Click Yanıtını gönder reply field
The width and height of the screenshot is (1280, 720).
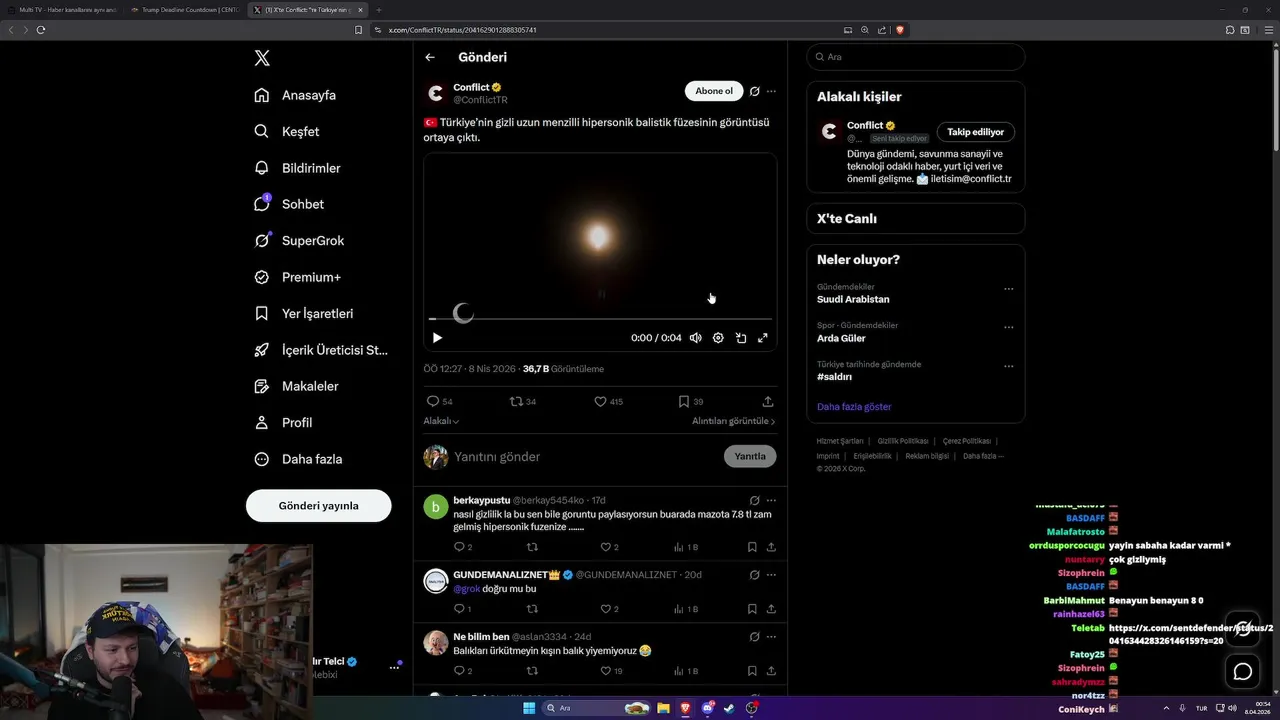coord(585,456)
